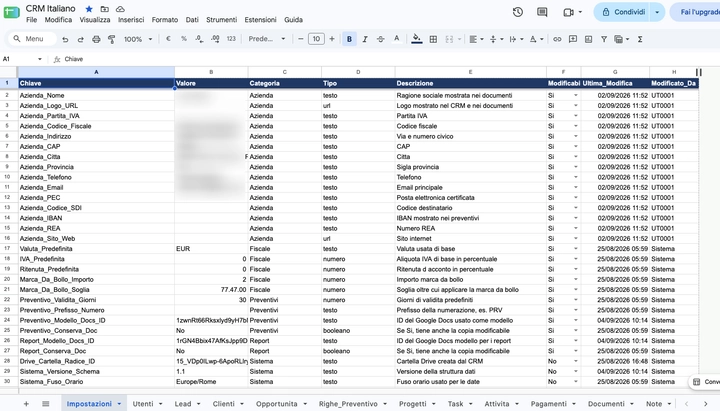This screenshot has height=411, width=720.
Task: Select row 17 header
Action: [x=7, y=249]
